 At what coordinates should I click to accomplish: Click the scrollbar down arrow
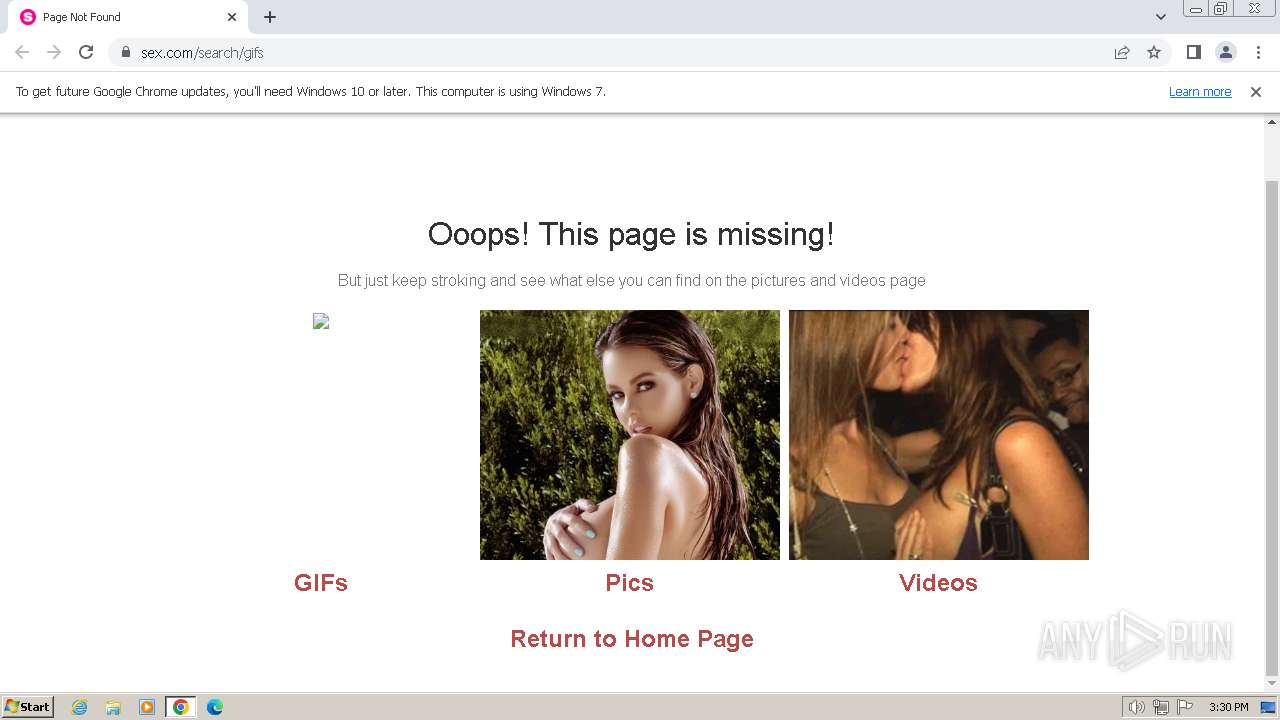click(1272, 685)
